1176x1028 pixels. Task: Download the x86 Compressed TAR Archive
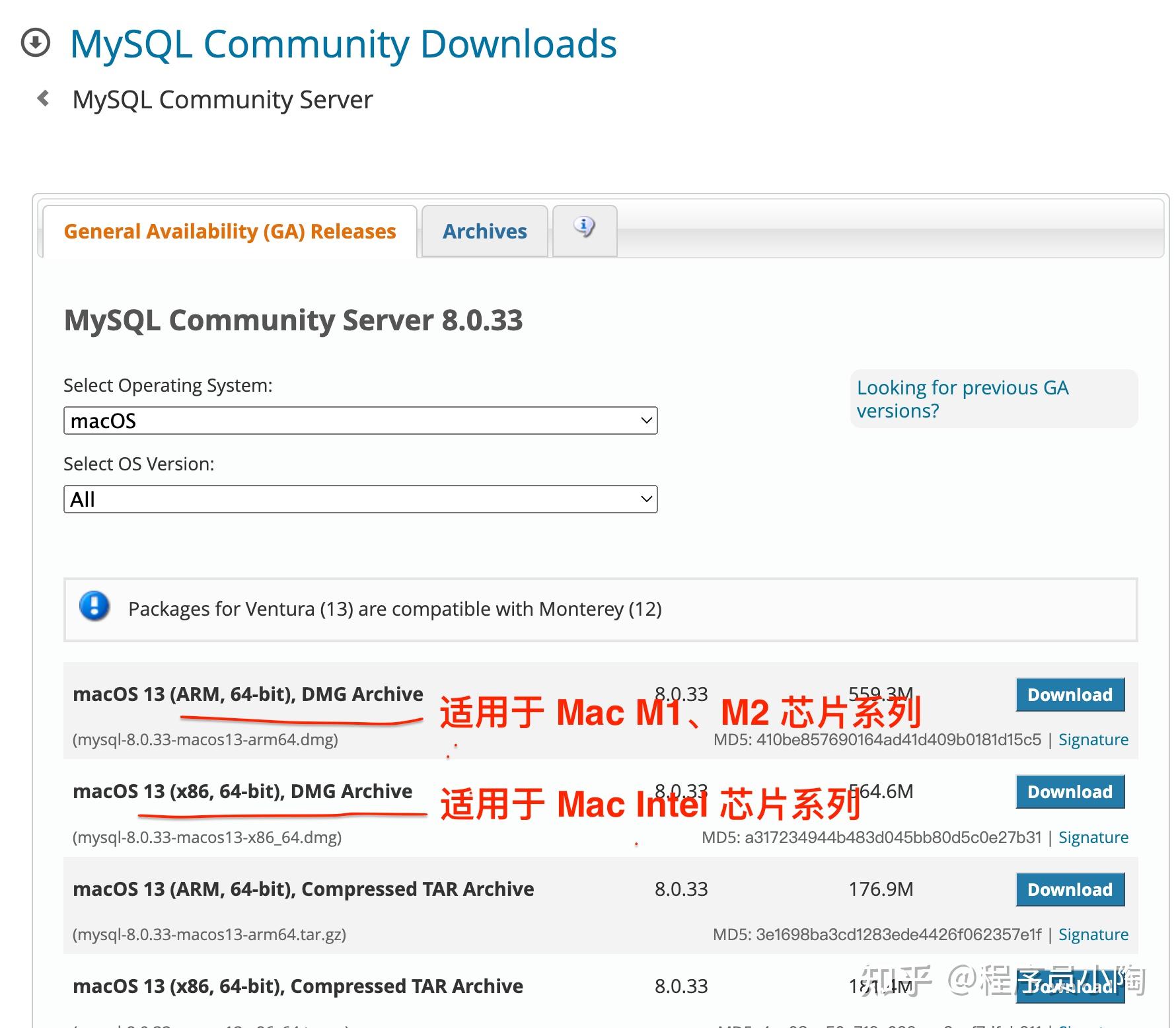click(1070, 986)
